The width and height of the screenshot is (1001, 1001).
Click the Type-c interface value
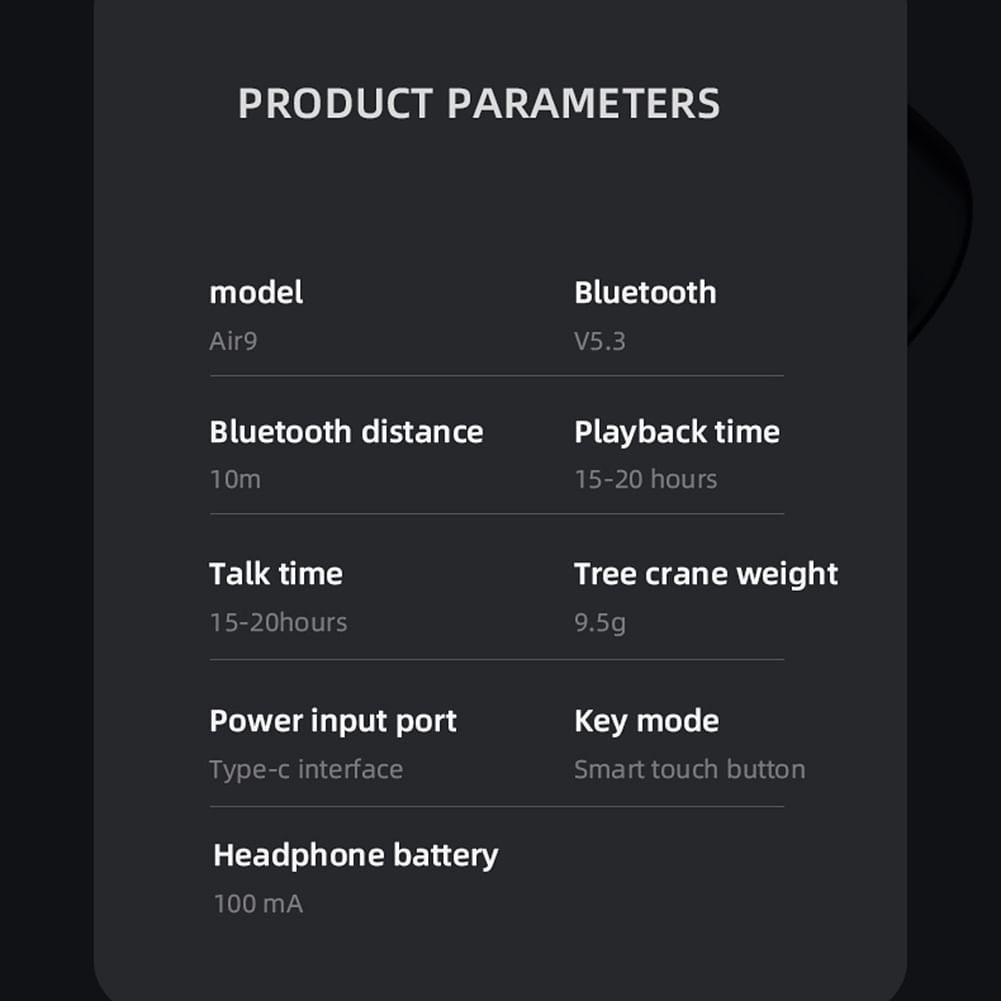(x=306, y=770)
